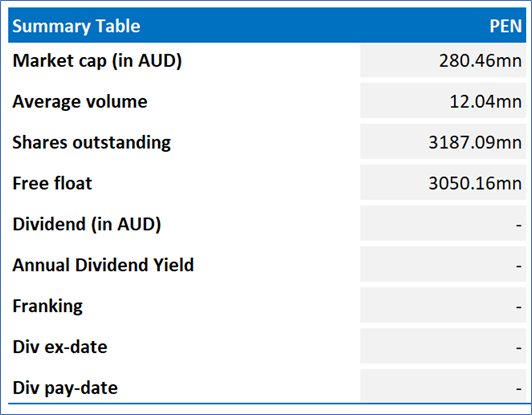The height and width of the screenshot is (415, 532).
Task: Click the Annual Dividend Yield label
Action: [103, 265]
